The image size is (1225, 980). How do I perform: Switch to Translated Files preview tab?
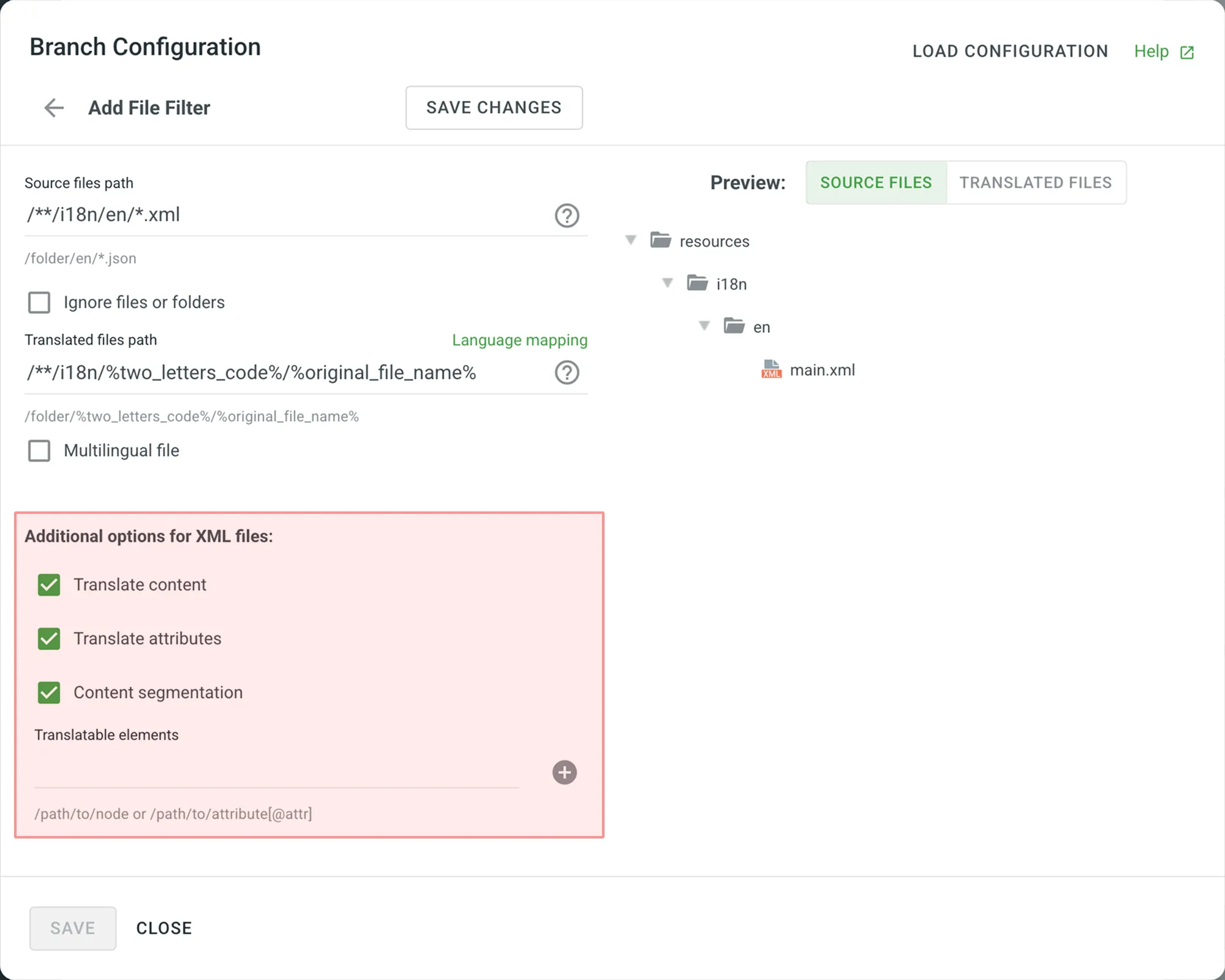point(1035,183)
